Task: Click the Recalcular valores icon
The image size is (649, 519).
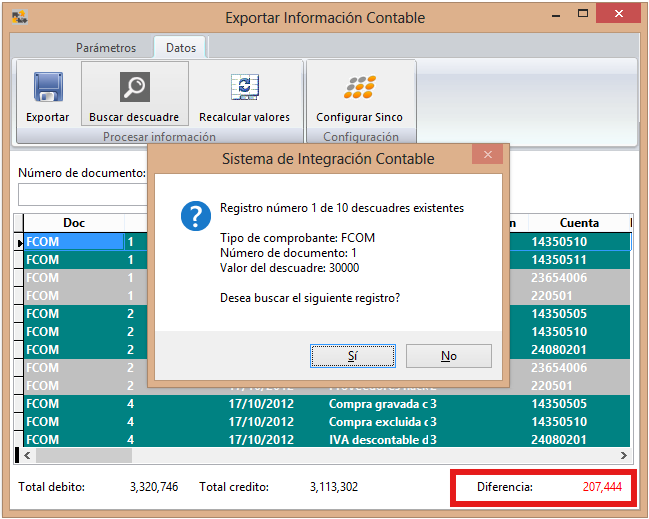Action: click(244, 88)
